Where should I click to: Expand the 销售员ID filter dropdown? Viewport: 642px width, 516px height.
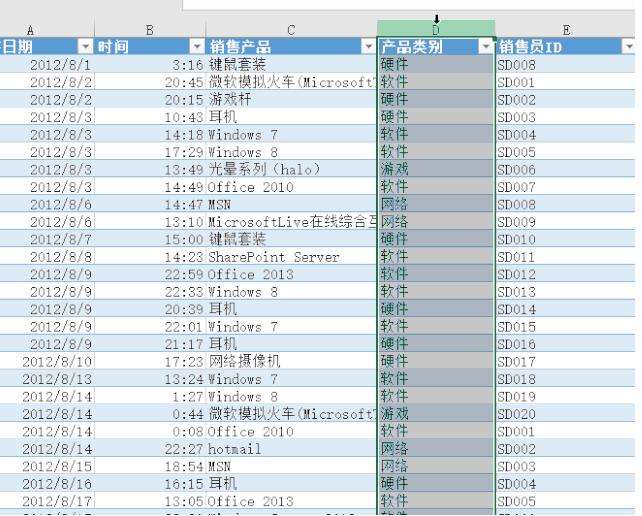coord(629,47)
